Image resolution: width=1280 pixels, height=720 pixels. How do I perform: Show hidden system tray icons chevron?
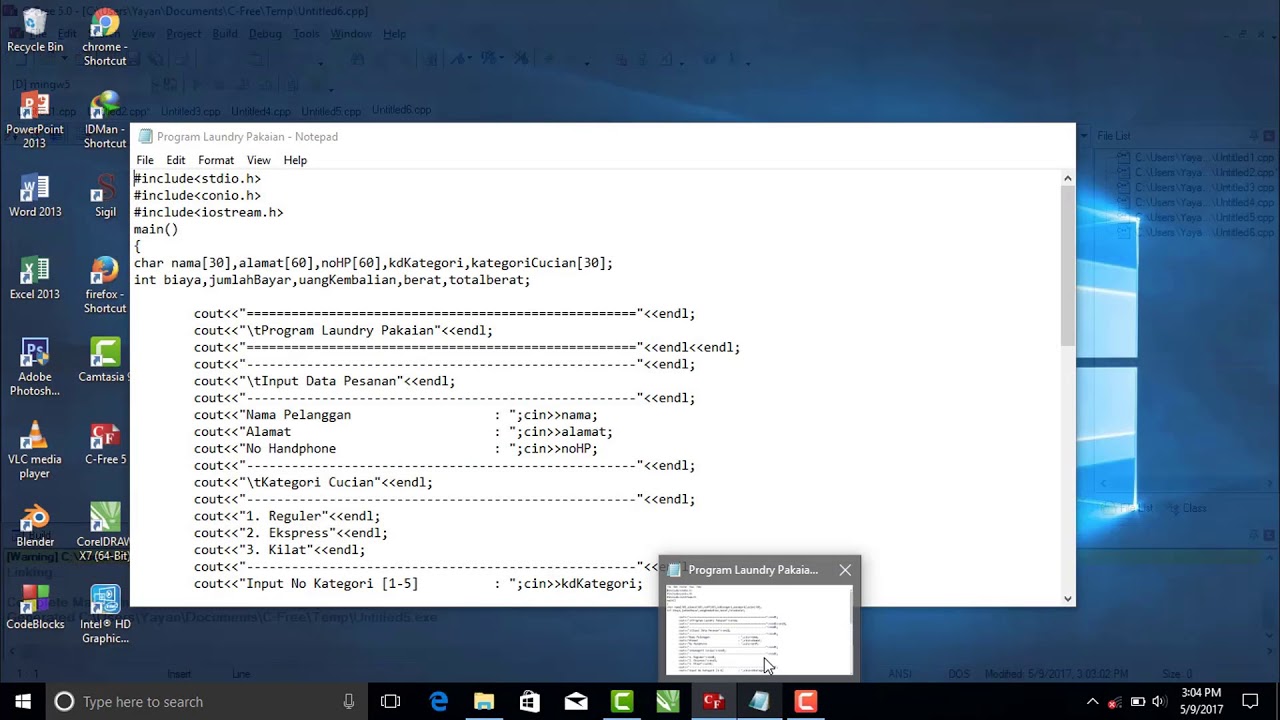pos(1092,701)
